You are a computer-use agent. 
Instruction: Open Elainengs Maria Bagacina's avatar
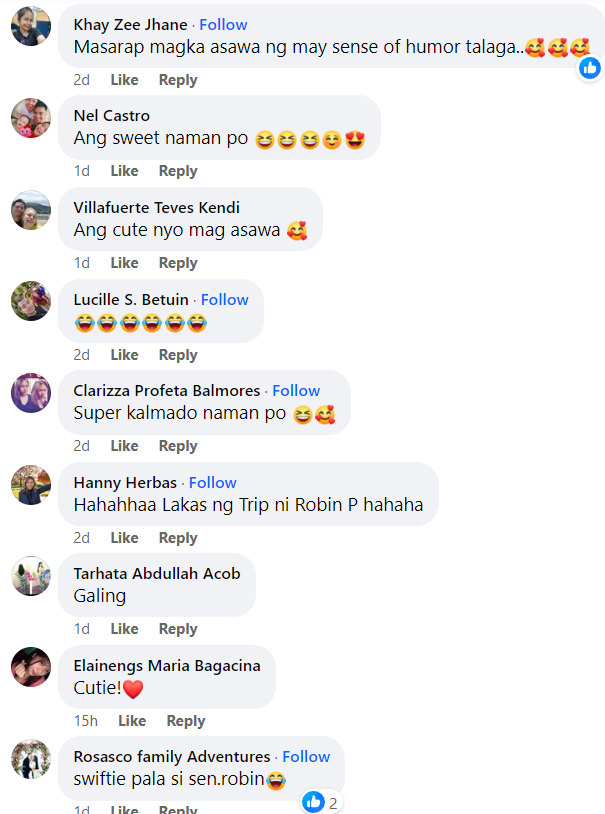(x=31, y=667)
